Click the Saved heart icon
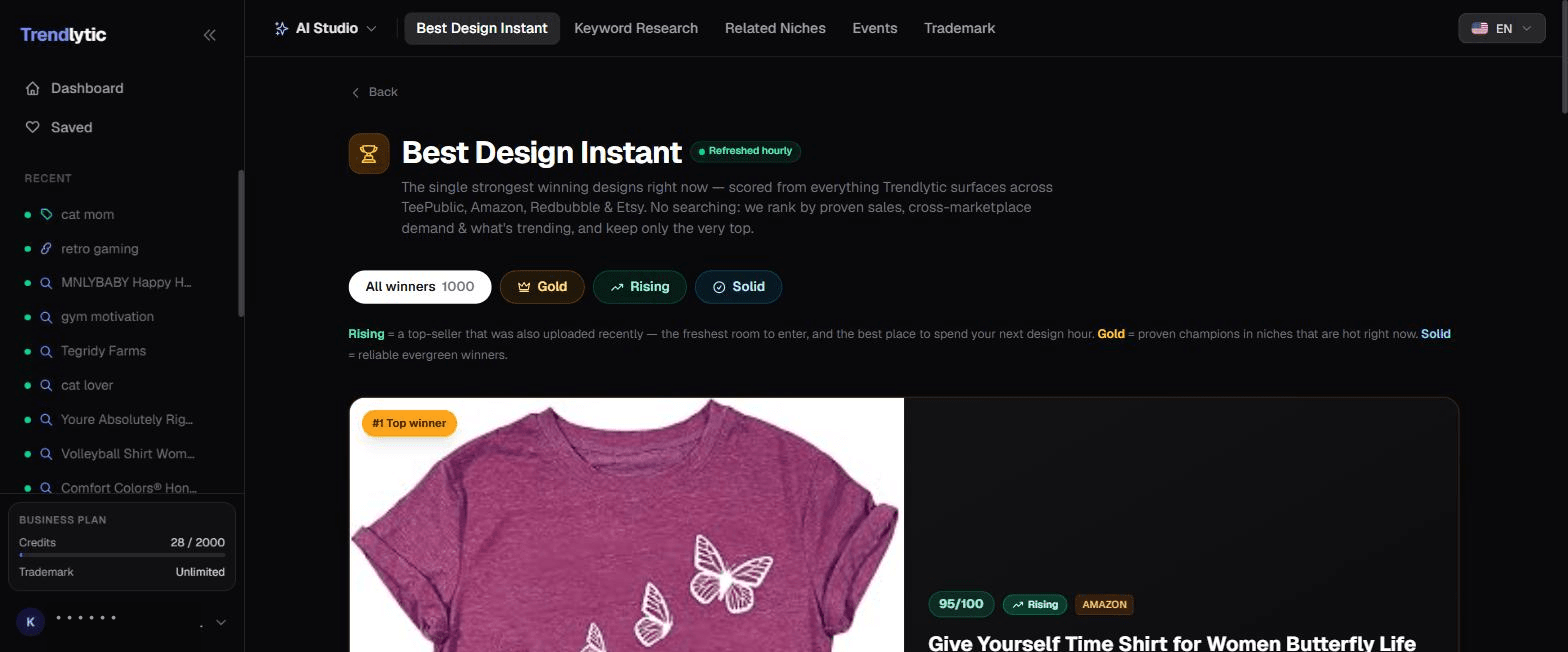Screen dimensions: 1568x652 click(33, 127)
